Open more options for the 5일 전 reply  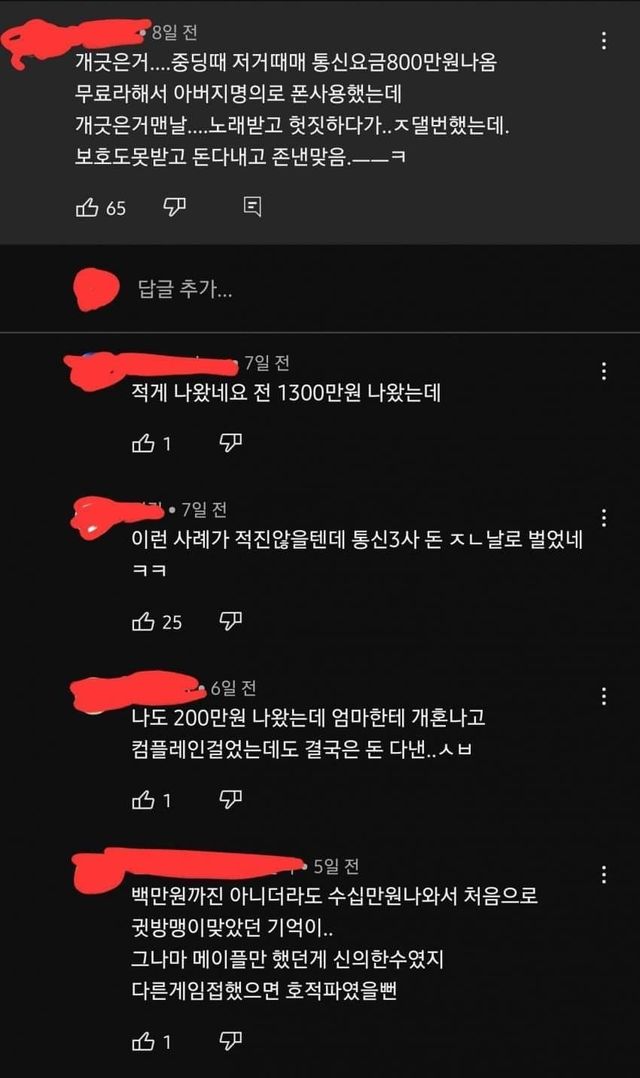pos(604,874)
